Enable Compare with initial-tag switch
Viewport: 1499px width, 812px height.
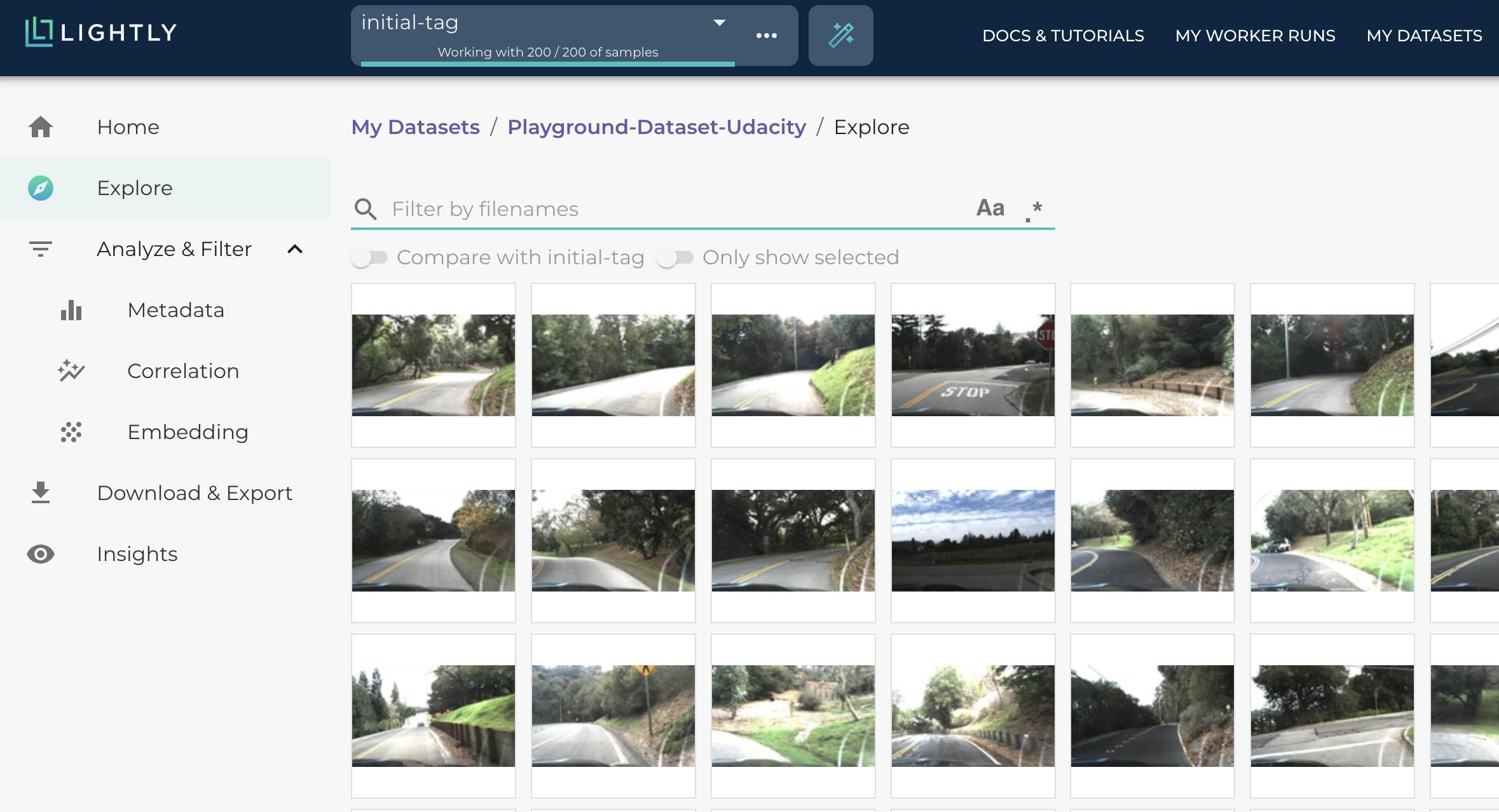pyautogui.click(x=369, y=257)
